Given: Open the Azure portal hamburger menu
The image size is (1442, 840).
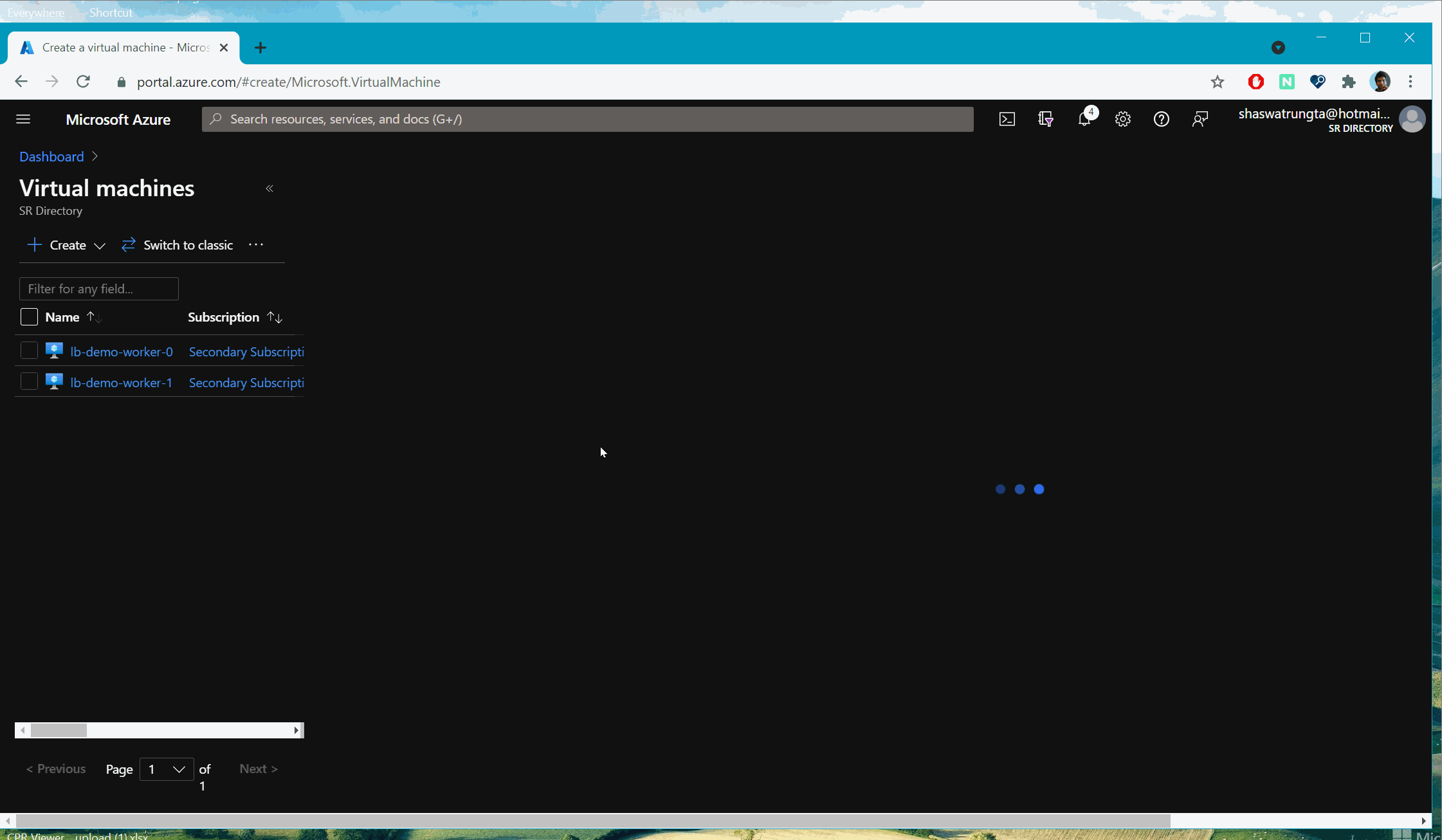Looking at the screenshot, I should pos(23,119).
